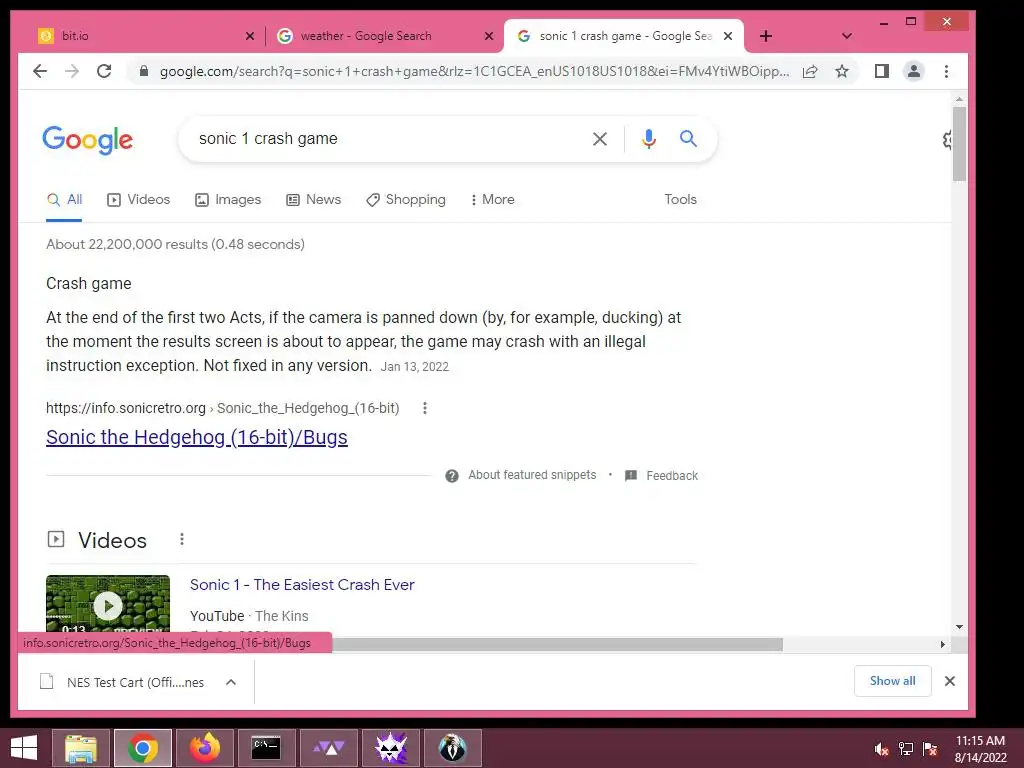Viewport: 1024px width, 768px height.
Task: Close the bit.io tab
Action: pyautogui.click(x=249, y=36)
